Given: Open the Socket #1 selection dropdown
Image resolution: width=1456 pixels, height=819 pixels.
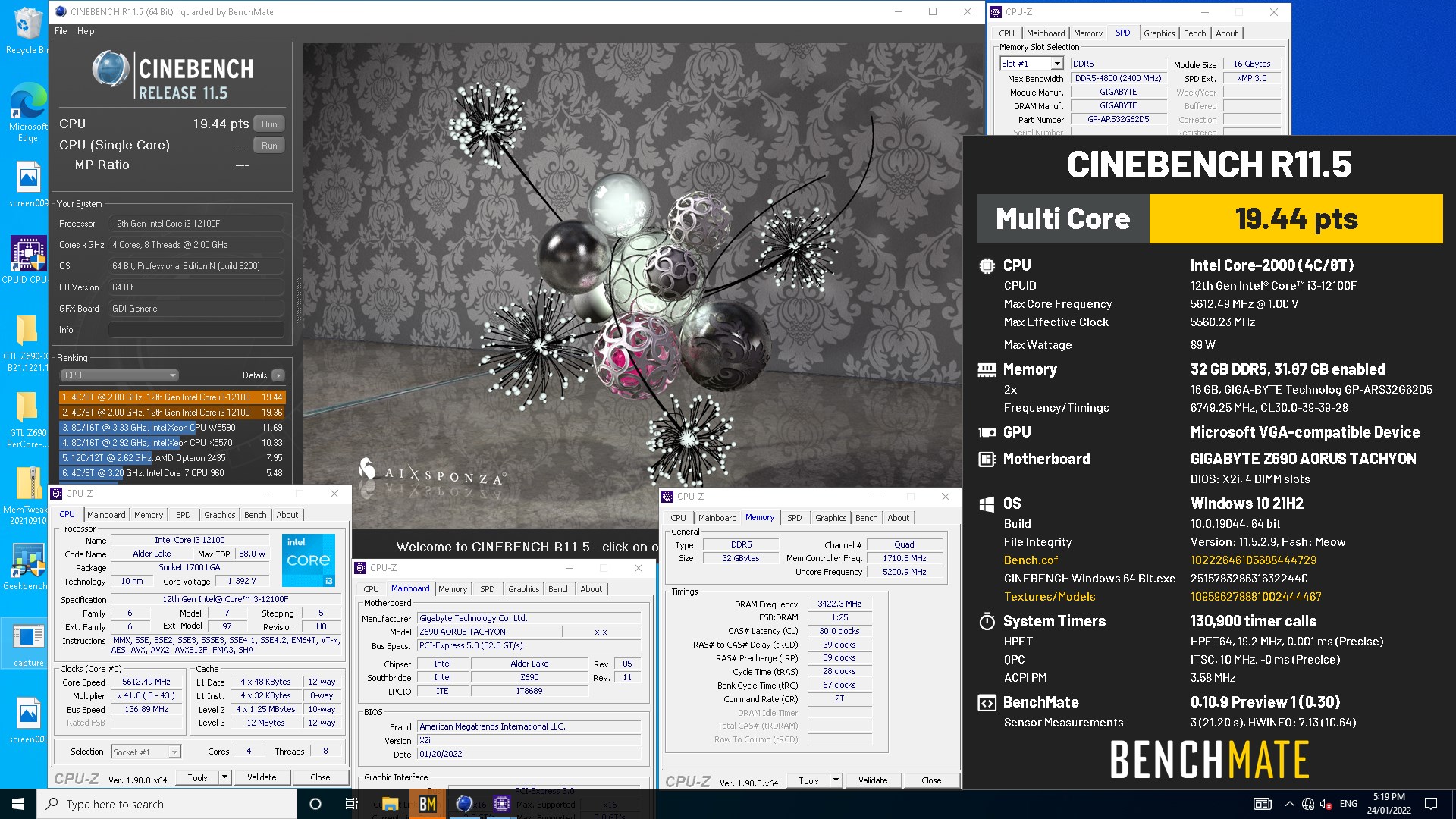Looking at the screenshot, I should [x=174, y=752].
